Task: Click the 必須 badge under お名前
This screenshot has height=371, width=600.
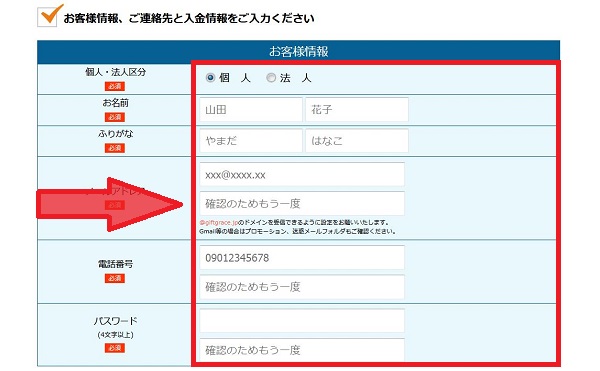Action: (115, 117)
